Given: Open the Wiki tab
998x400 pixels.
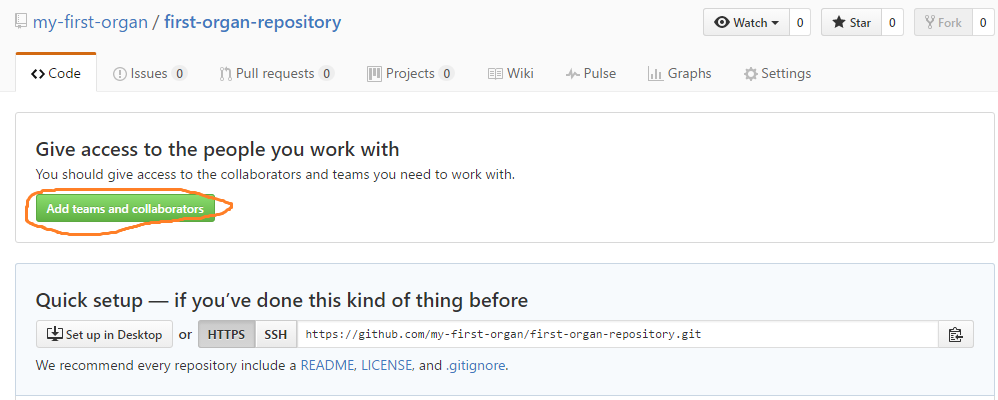Looking at the screenshot, I should point(510,73).
